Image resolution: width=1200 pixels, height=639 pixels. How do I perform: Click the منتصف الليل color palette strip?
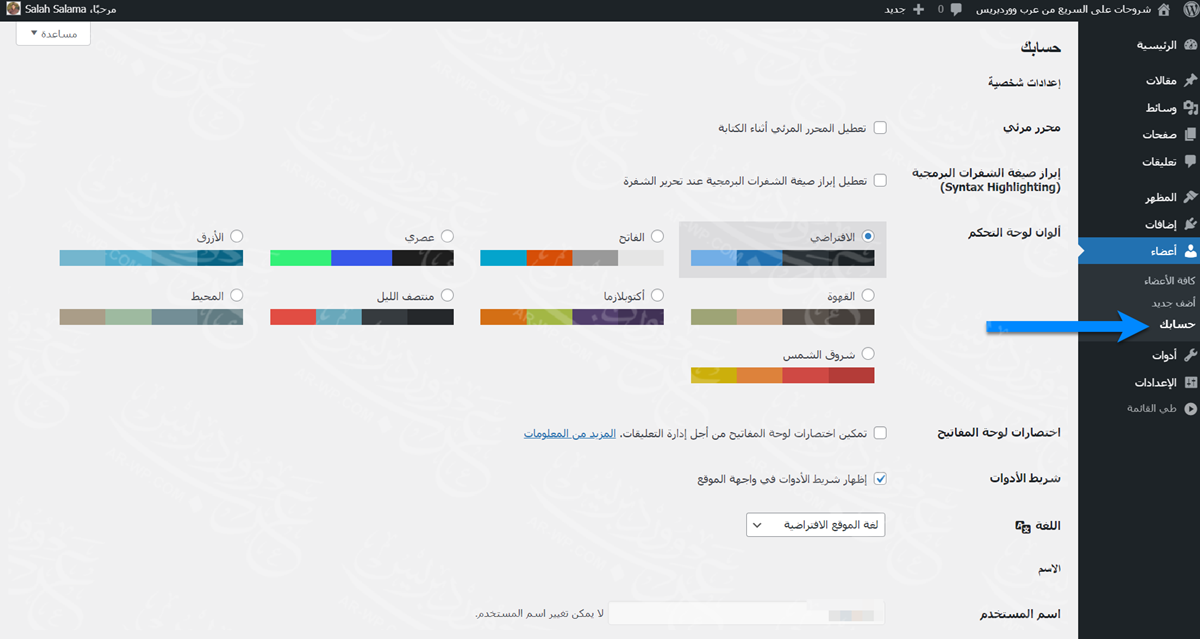(x=362, y=317)
